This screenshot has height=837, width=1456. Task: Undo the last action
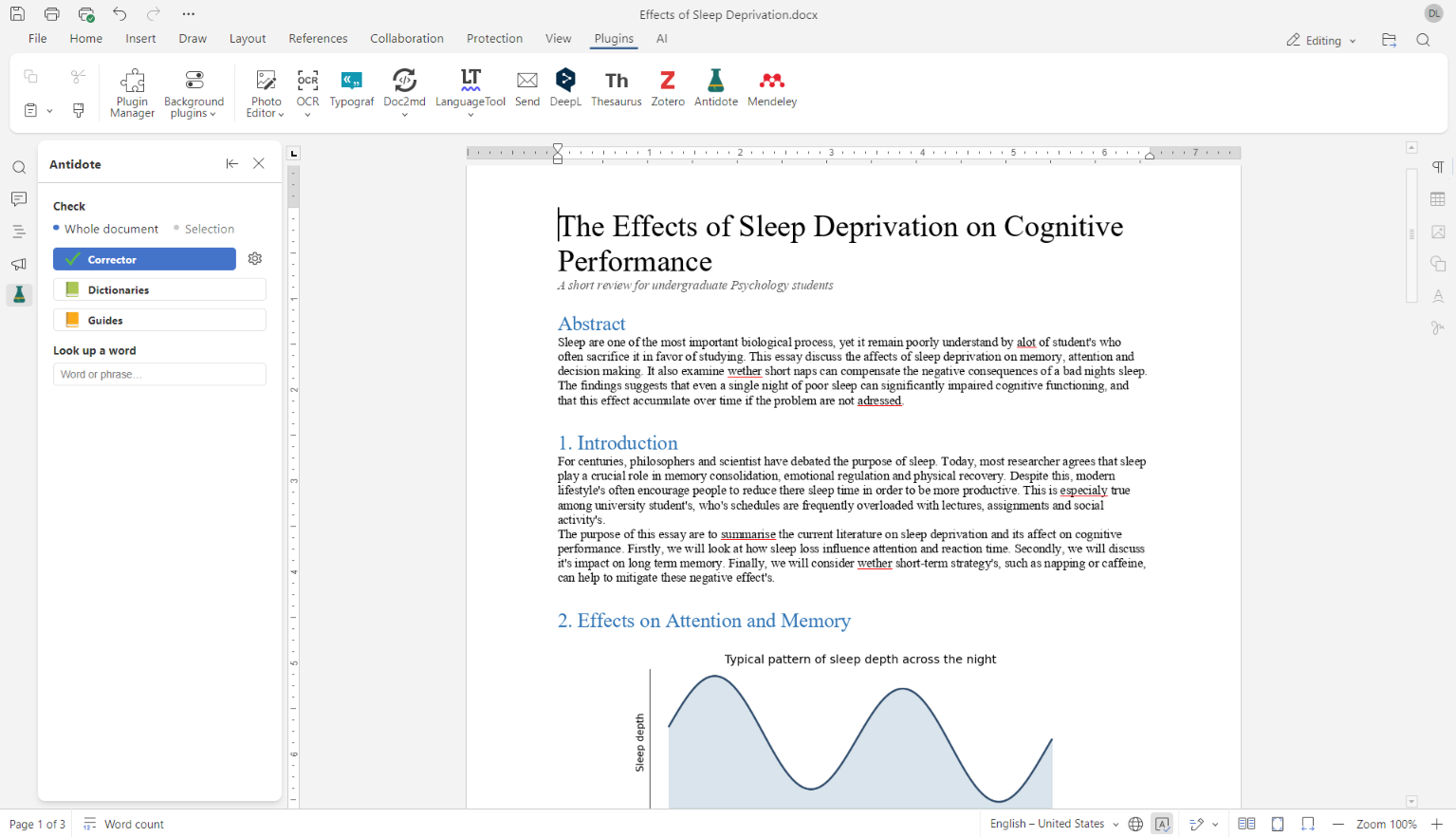pos(120,14)
